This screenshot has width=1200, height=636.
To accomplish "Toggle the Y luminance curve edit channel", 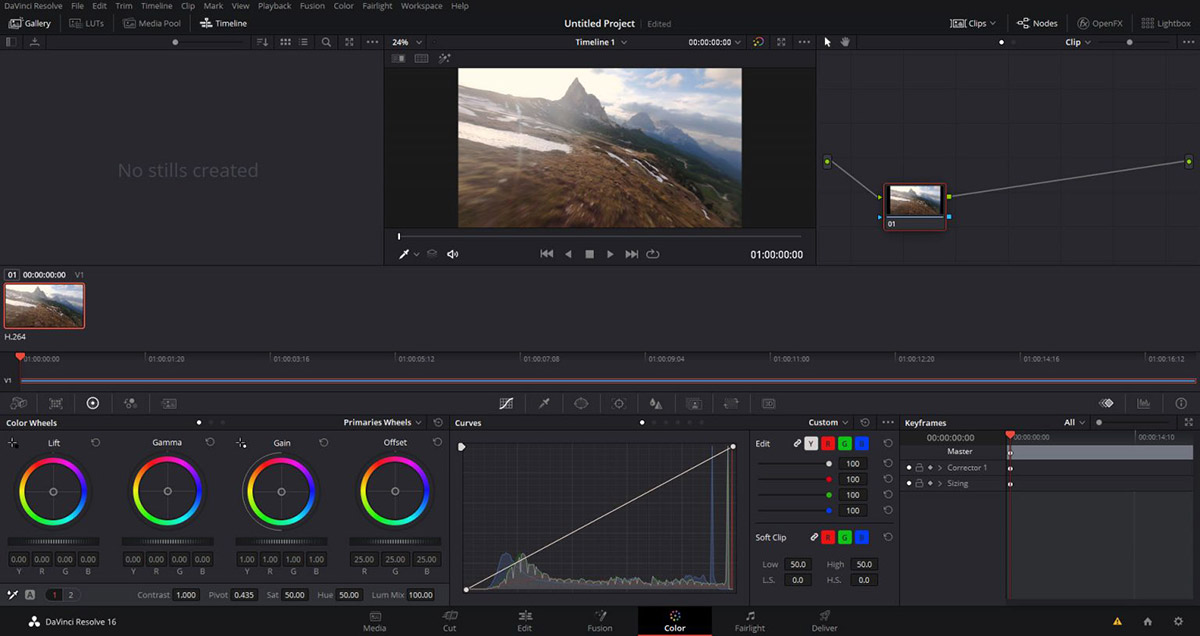I will [x=811, y=443].
